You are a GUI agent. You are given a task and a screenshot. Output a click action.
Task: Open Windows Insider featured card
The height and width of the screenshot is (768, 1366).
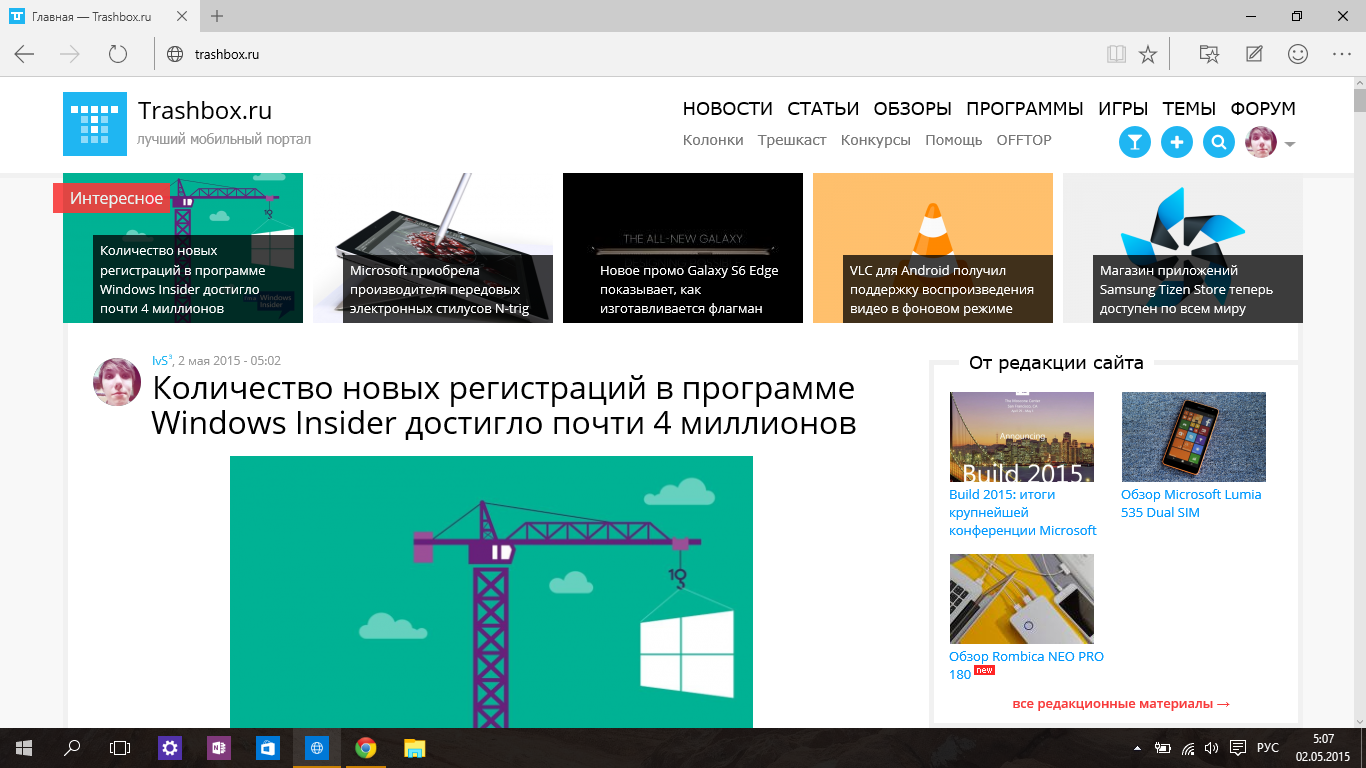183,248
